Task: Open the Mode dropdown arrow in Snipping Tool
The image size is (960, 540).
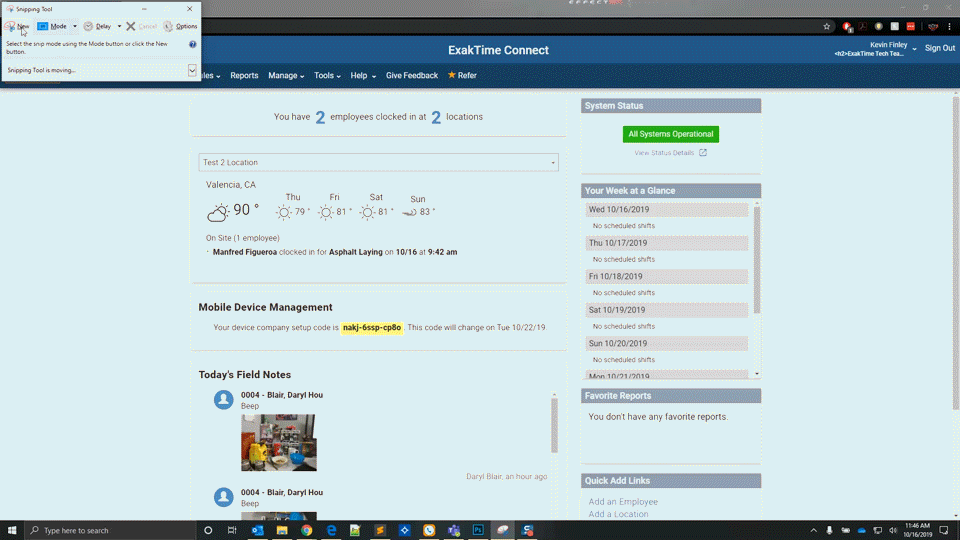Action: (75, 26)
